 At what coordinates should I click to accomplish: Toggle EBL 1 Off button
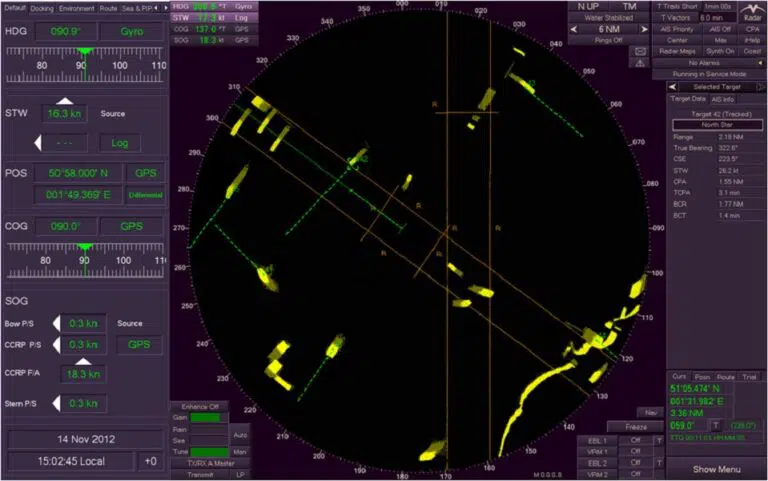(x=633, y=440)
